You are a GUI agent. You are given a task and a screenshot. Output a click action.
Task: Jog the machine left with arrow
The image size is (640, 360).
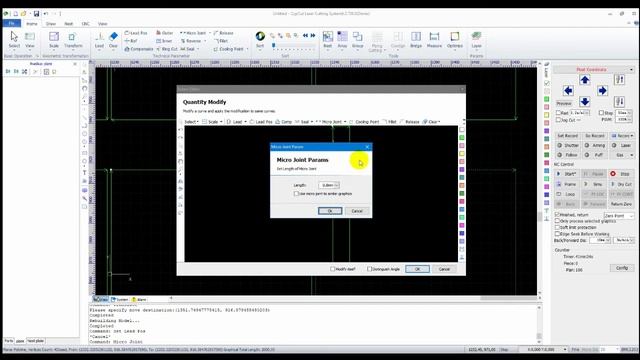tap(568, 90)
